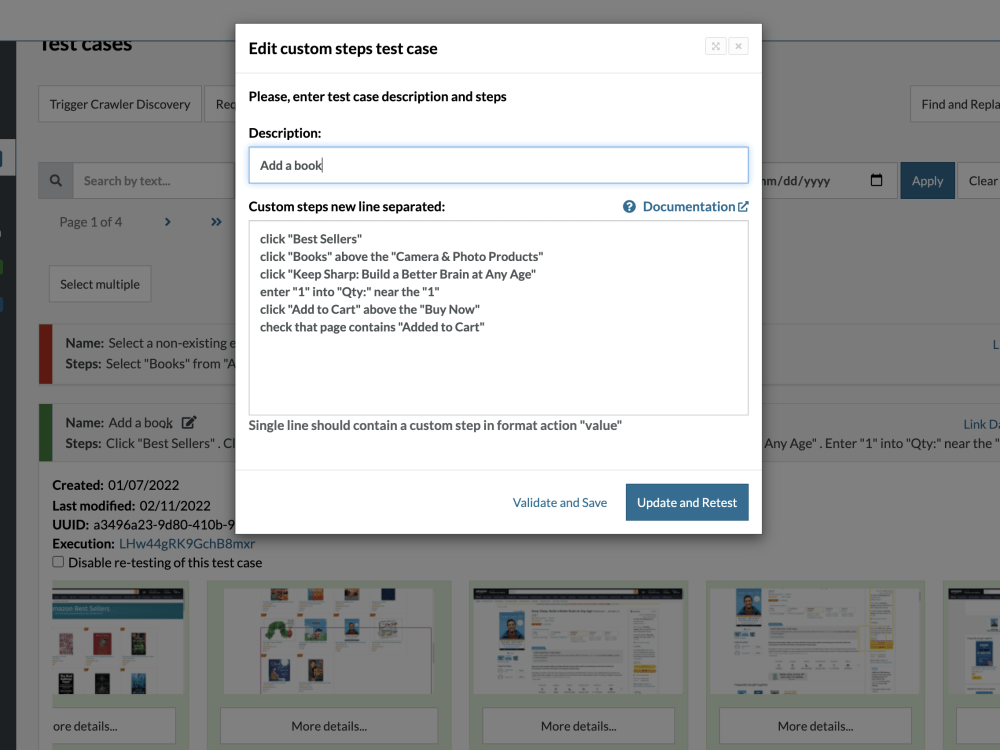
Task: Click Validate and Save
Action: point(559,503)
